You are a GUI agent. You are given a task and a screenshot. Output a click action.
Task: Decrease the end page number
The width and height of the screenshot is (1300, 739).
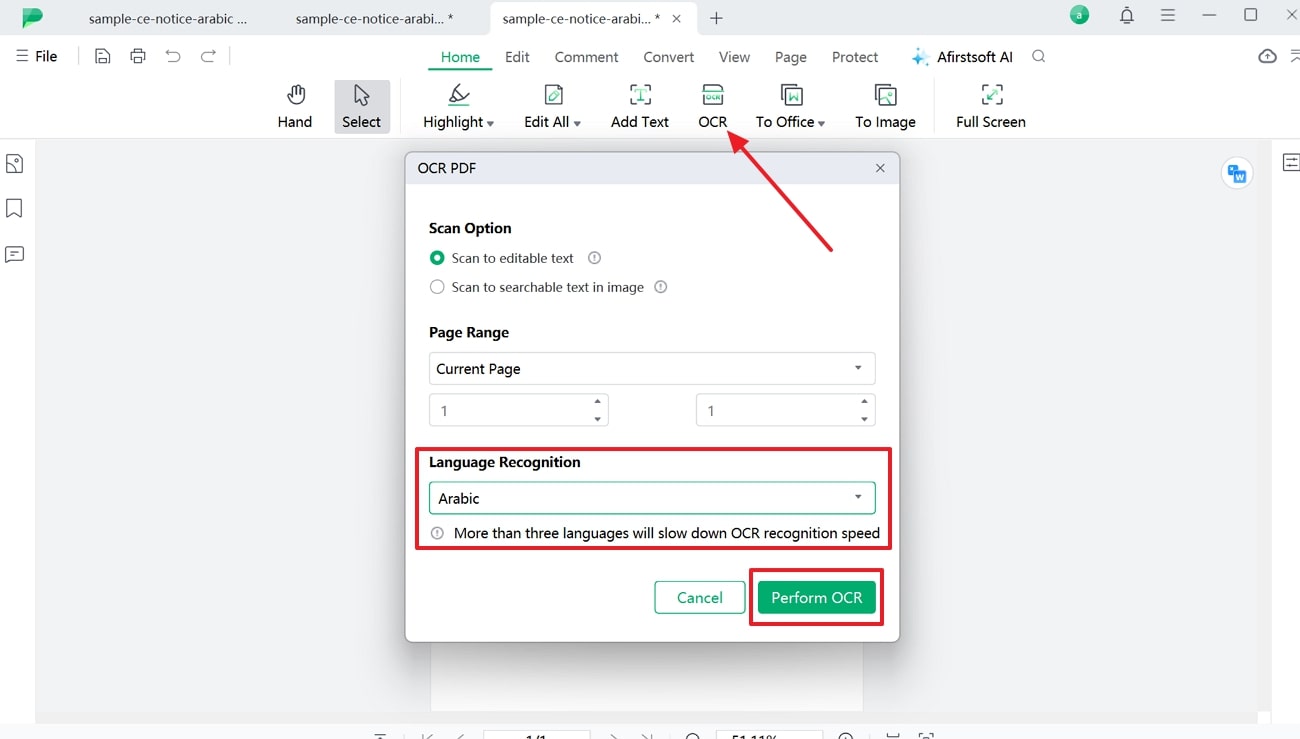(864, 419)
